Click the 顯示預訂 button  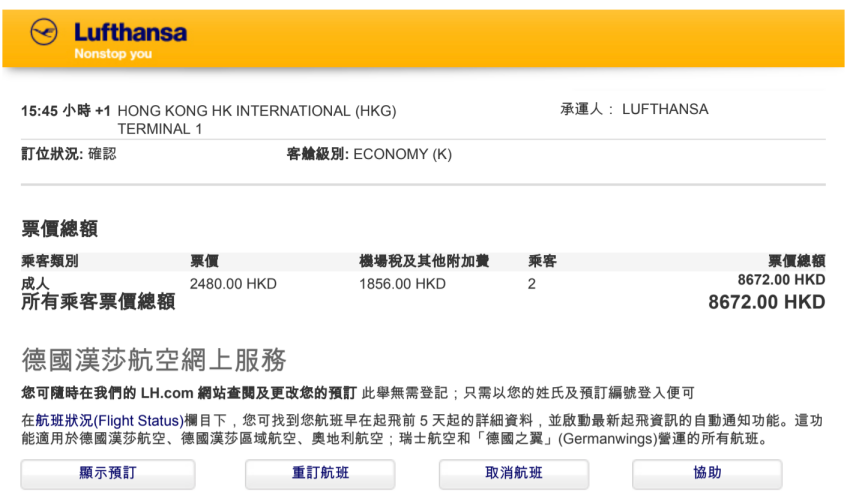(x=108, y=473)
